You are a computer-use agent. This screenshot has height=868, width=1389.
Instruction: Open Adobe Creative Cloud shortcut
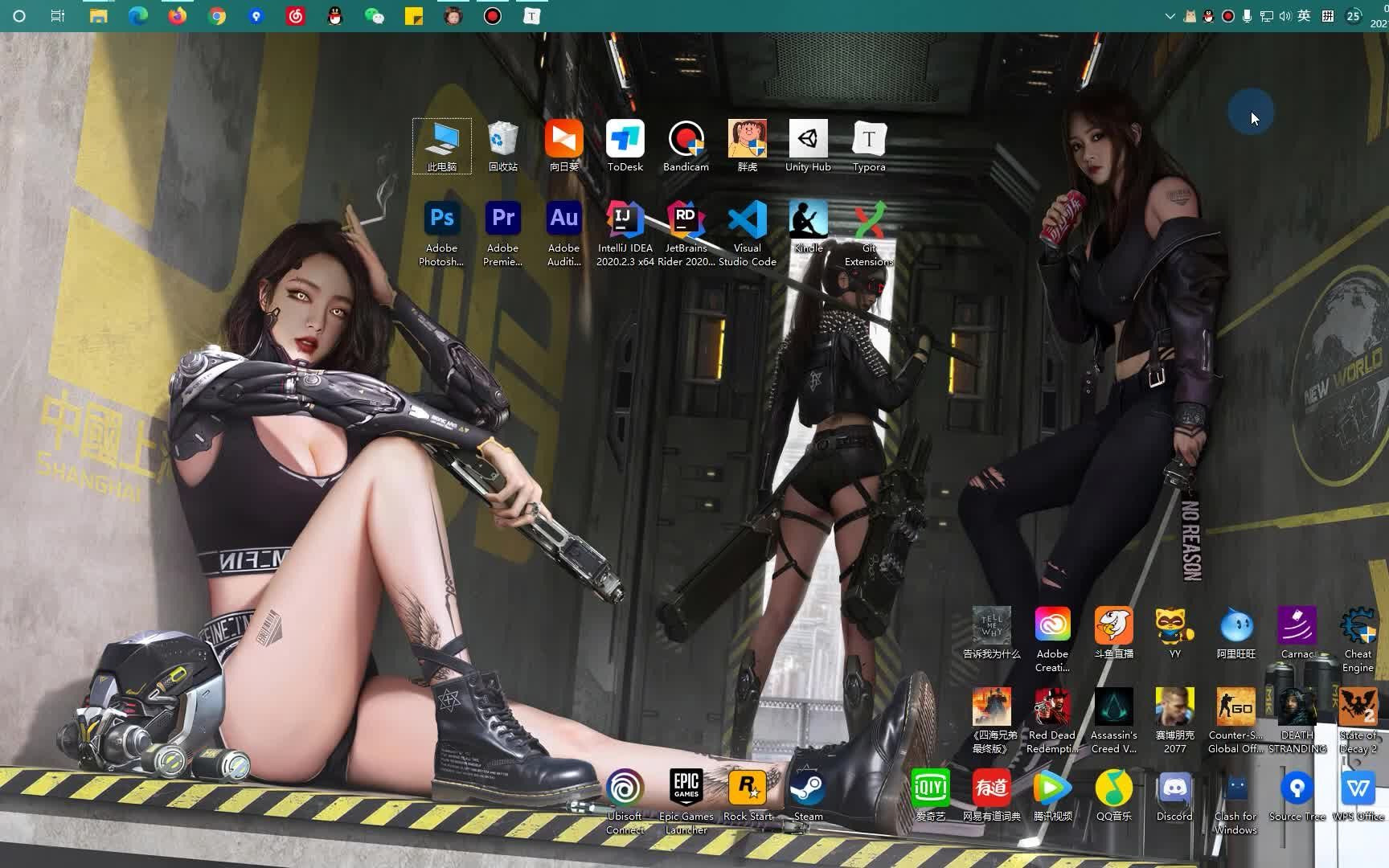[1053, 640]
